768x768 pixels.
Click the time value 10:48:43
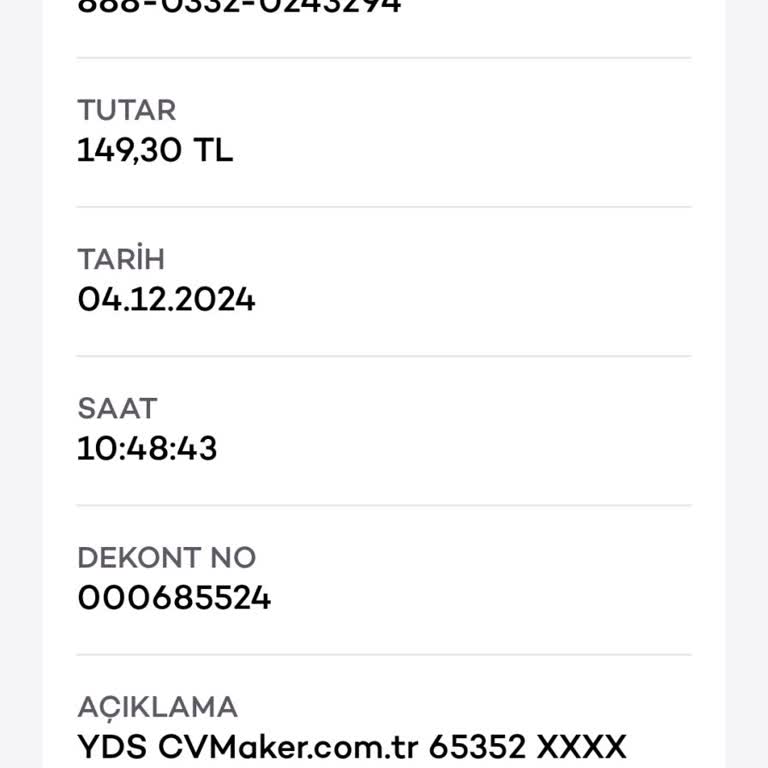[x=147, y=448]
